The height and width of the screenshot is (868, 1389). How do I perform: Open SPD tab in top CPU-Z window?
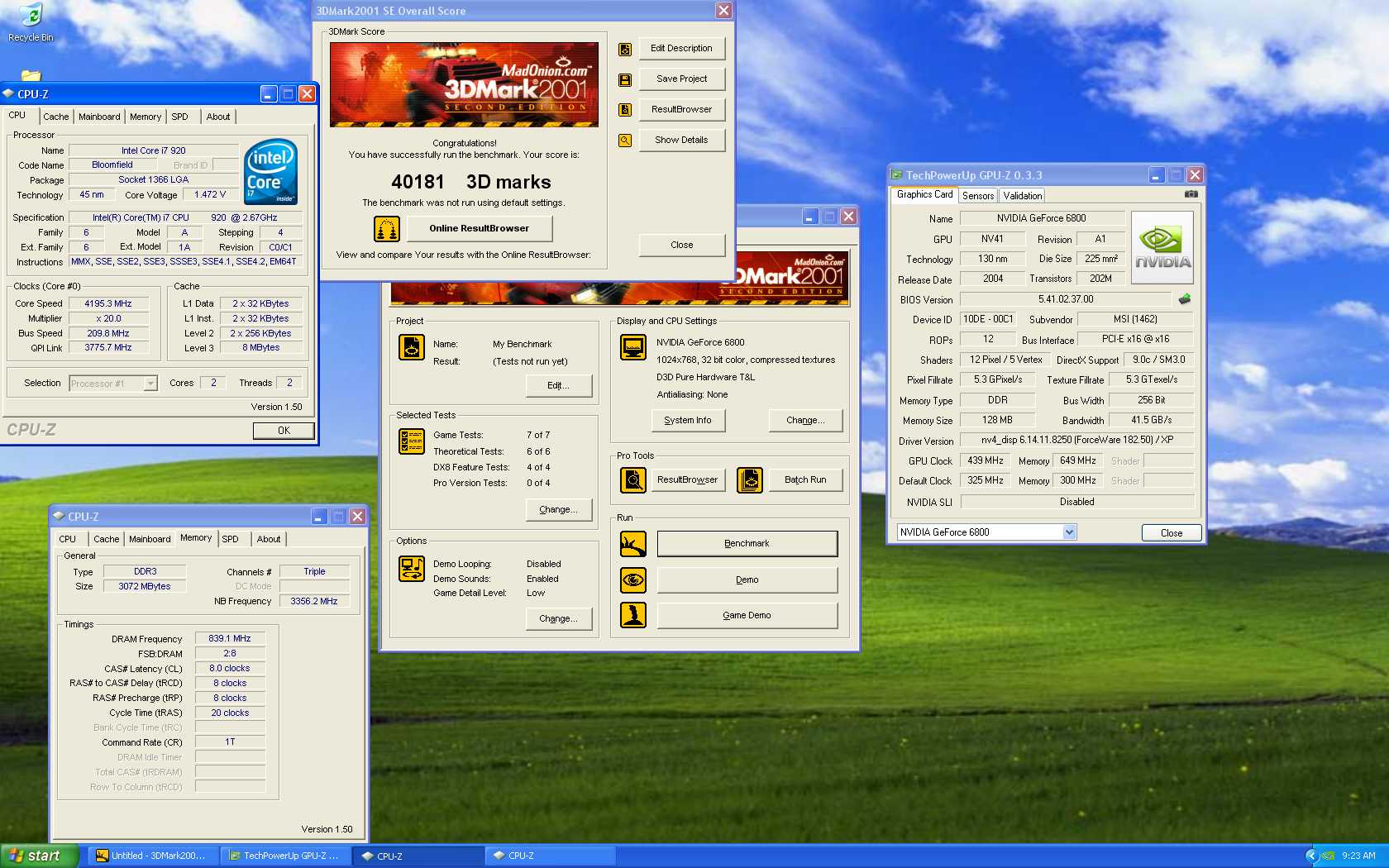click(179, 117)
